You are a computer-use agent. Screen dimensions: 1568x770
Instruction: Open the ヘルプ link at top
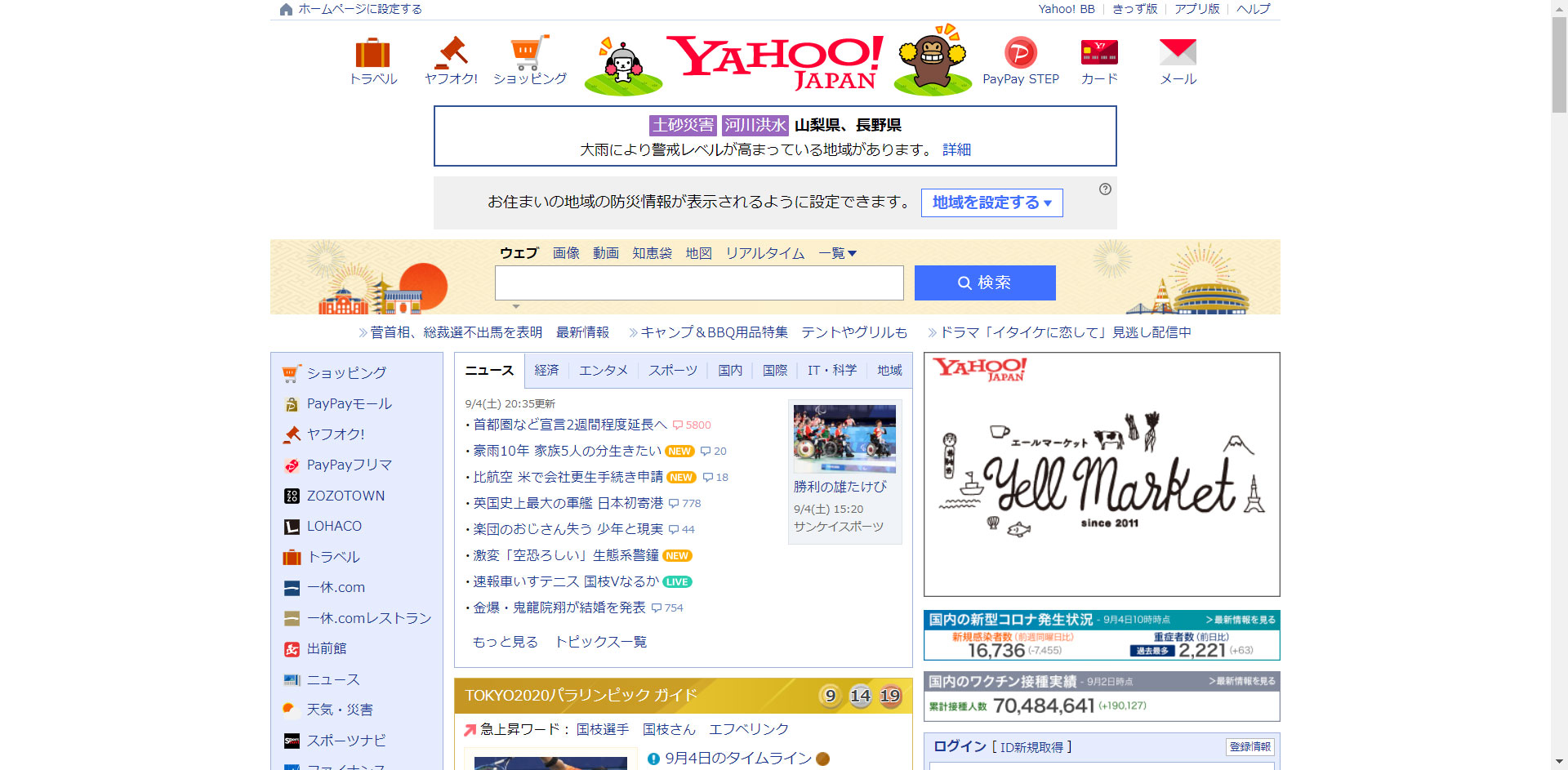1254,9
